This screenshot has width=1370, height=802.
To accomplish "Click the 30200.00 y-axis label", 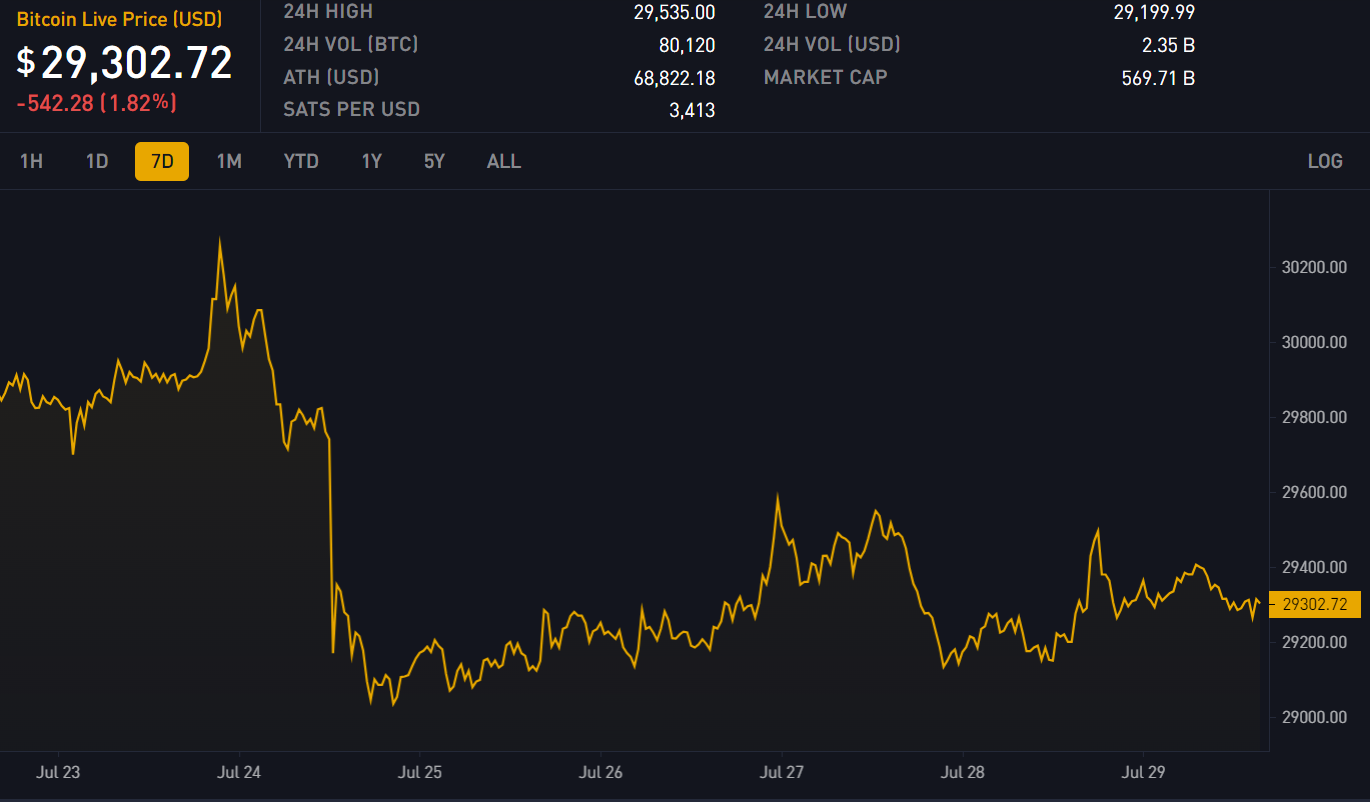I will 1314,267.
